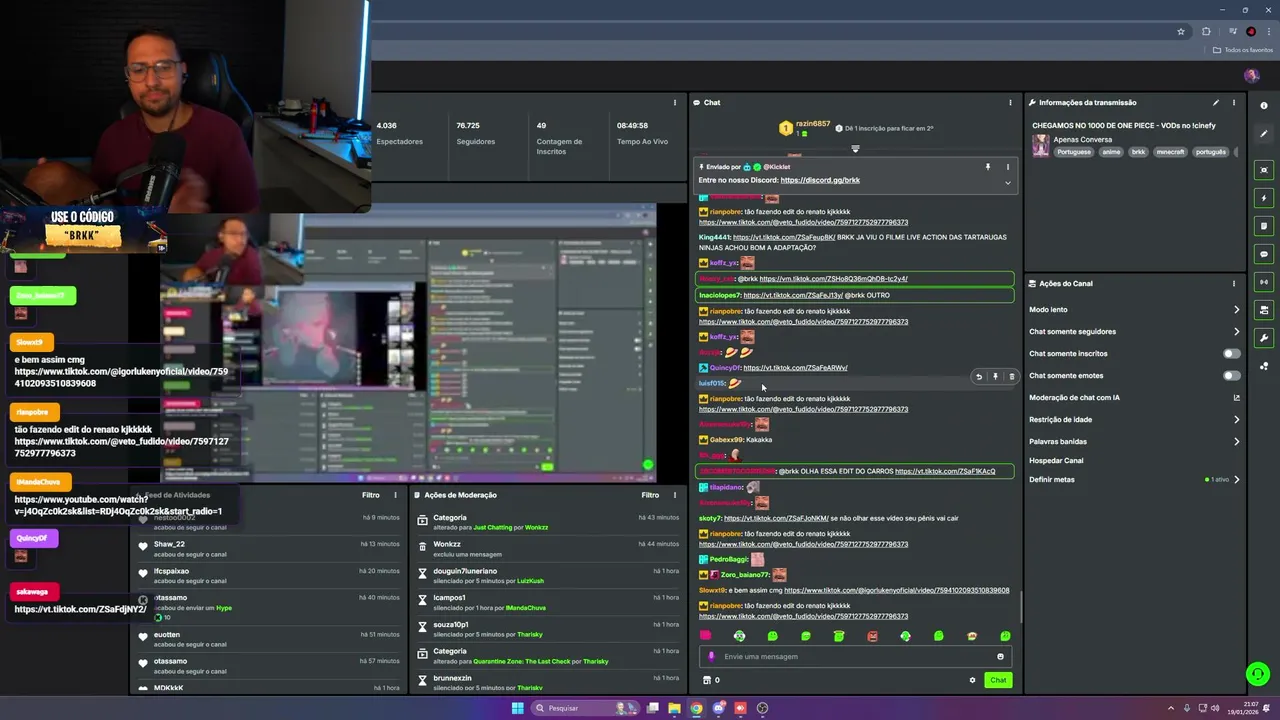Open stats panel three-dot menu
The height and width of the screenshot is (720, 1280).
[675, 102]
